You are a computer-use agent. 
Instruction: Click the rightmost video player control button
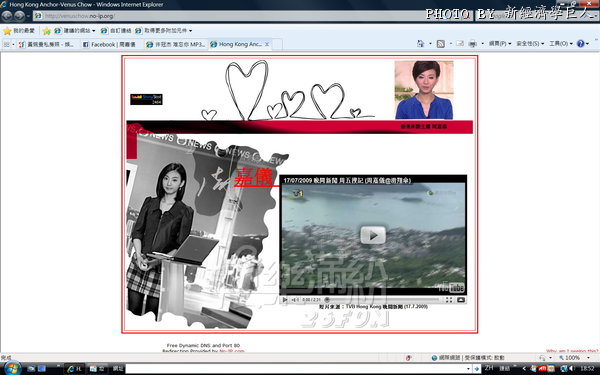[x=461, y=300]
